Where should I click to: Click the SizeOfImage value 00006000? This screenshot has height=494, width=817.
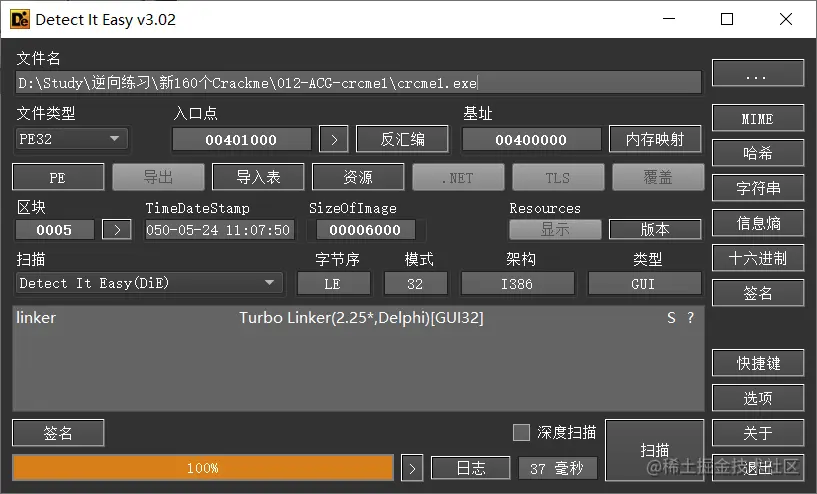point(365,229)
